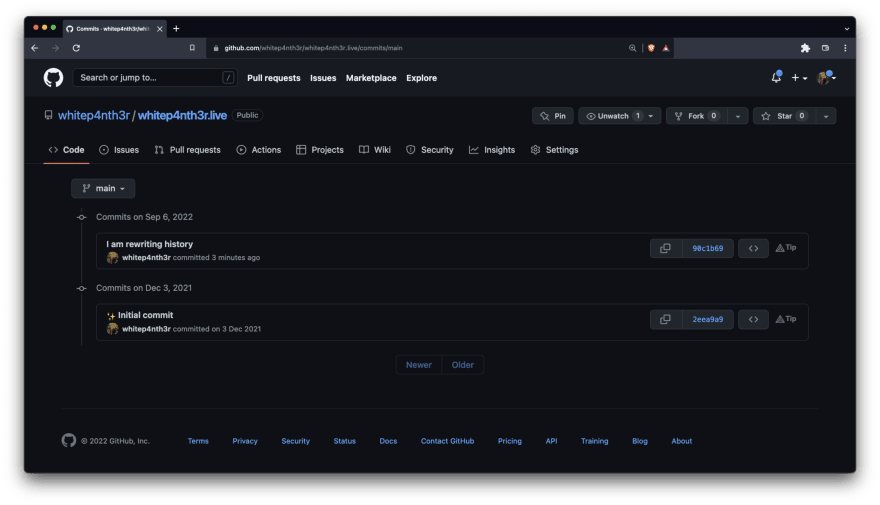
Task: Focus the Search or jump to field
Action: click(x=155, y=77)
